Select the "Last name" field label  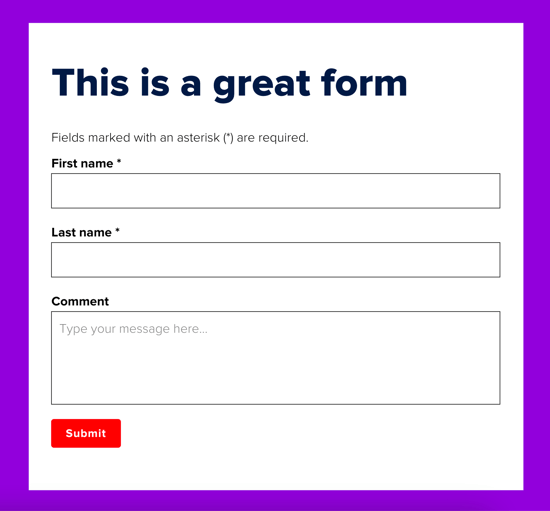point(81,233)
